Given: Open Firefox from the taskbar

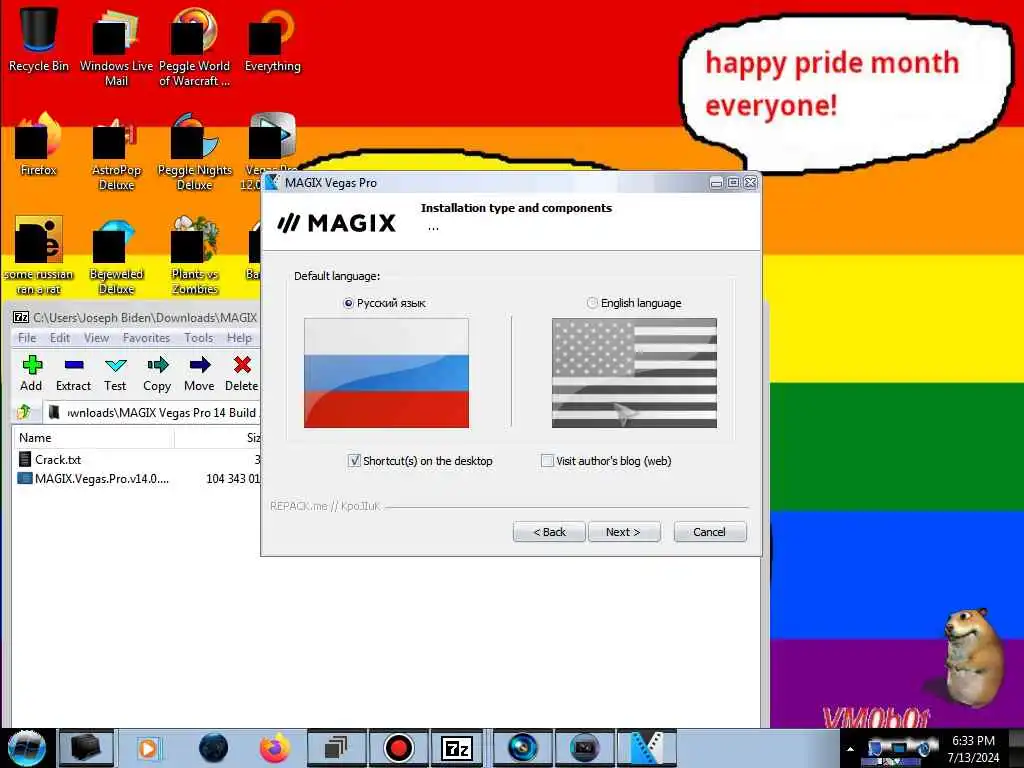Looking at the screenshot, I should click(275, 748).
